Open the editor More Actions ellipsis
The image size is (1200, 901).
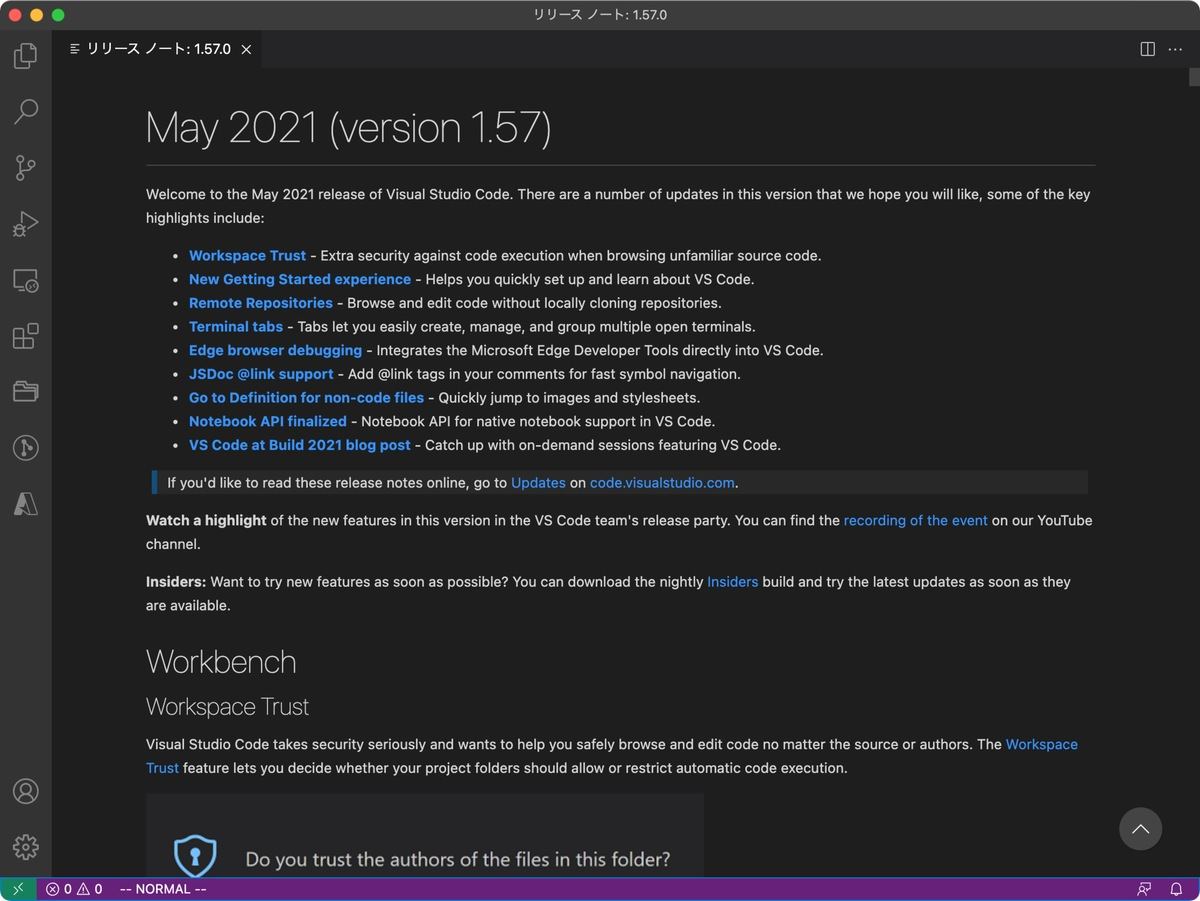pos(1176,49)
